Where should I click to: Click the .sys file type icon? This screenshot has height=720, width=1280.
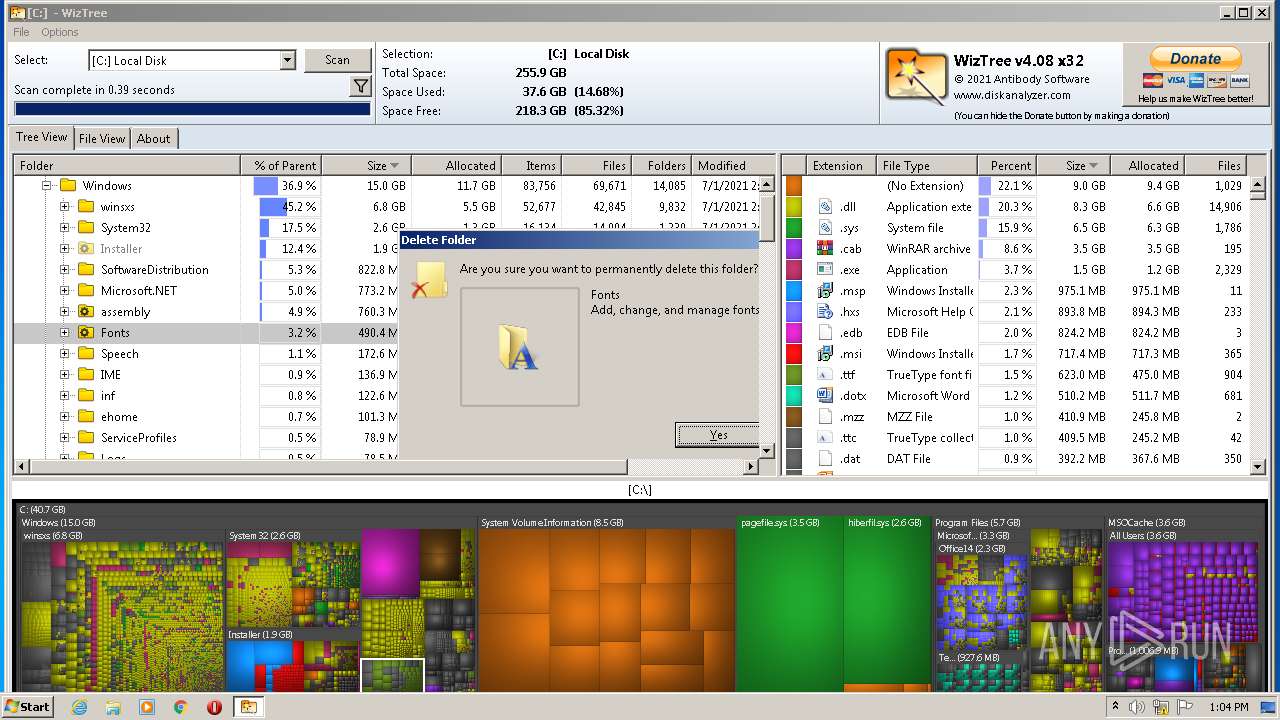point(825,227)
